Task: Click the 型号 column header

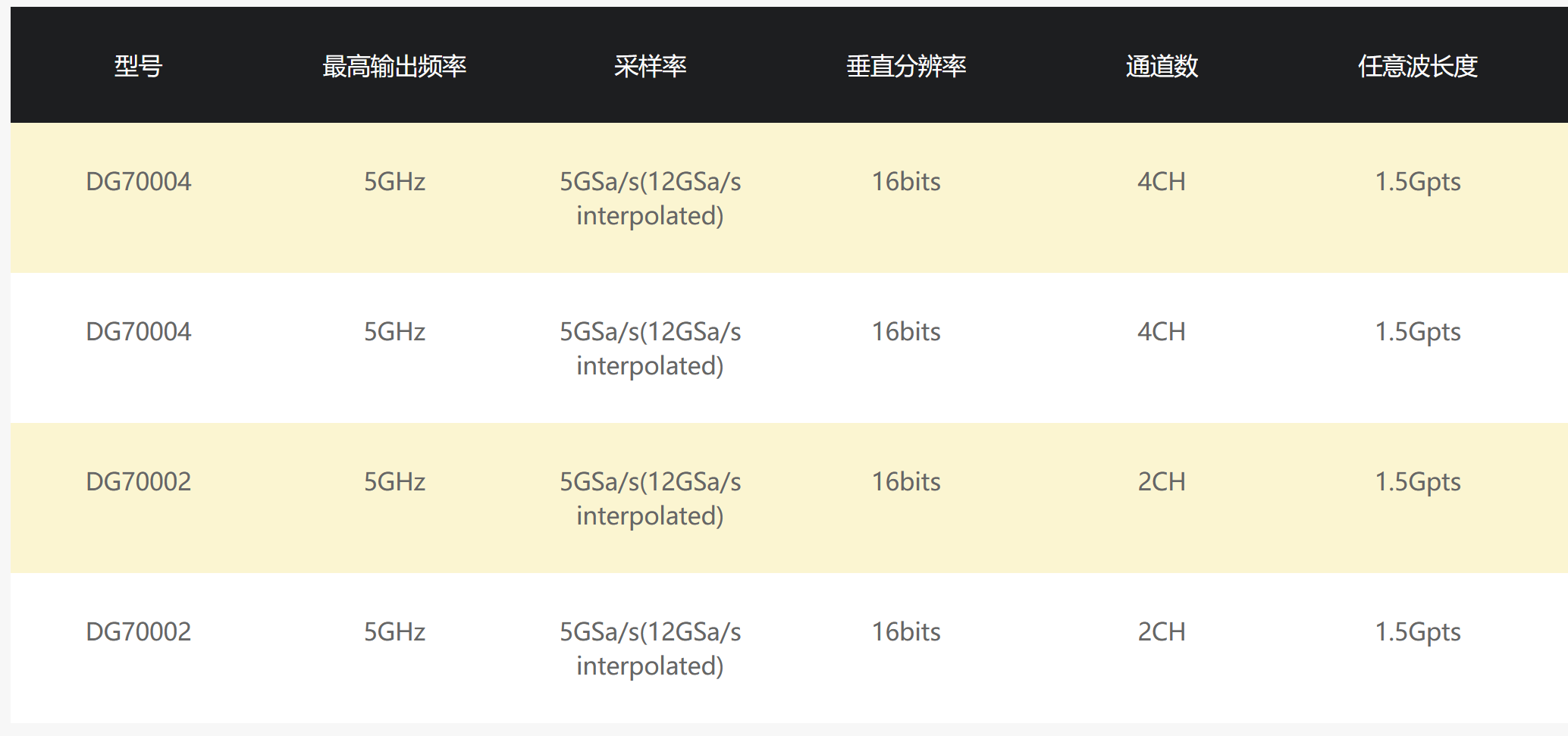Action: pos(138,67)
